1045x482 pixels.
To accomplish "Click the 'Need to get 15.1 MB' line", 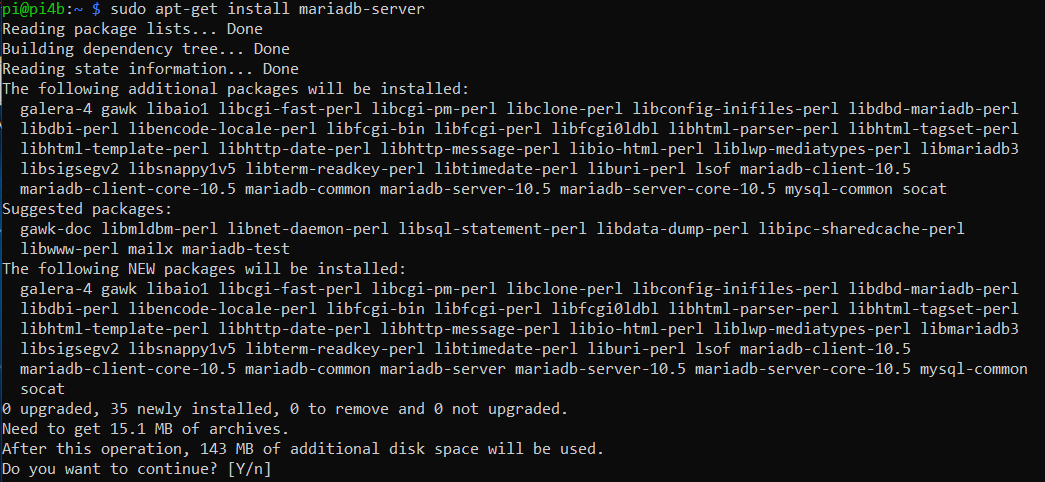I will tap(146, 429).
